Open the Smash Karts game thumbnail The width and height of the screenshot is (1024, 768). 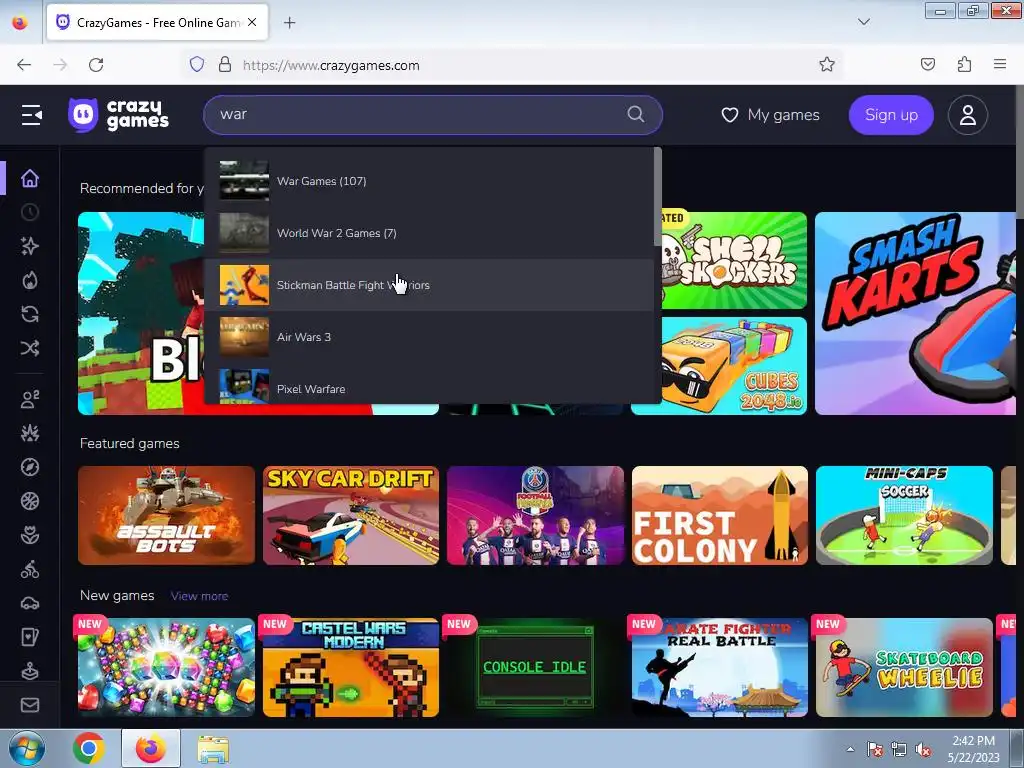(x=915, y=313)
